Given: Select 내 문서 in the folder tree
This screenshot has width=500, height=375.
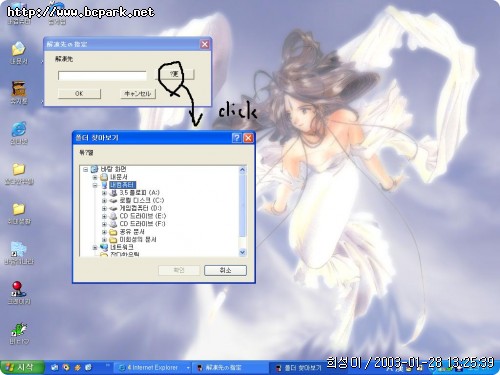Looking at the screenshot, I should coord(119,177).
